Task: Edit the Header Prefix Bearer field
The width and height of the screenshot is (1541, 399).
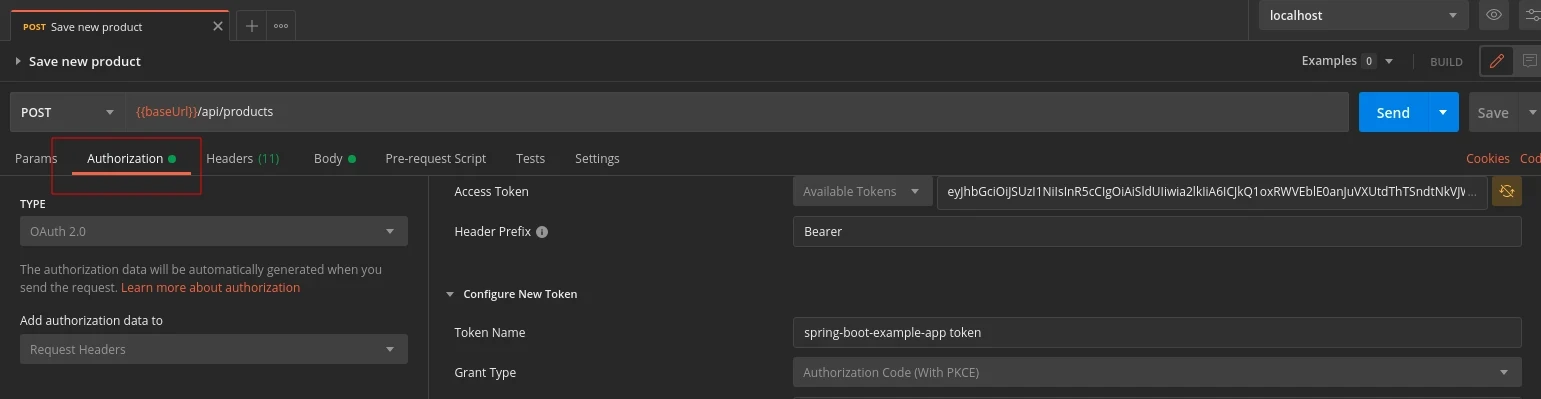Action: pos(1157,231)
